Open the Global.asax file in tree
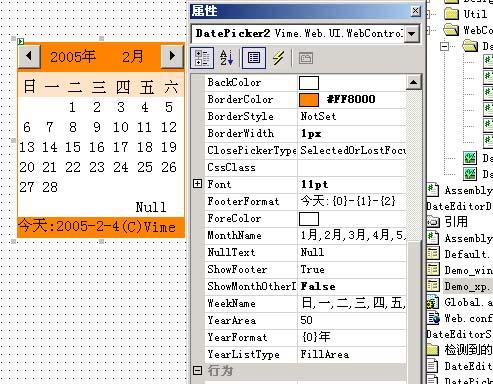Viewport: 493px width, 384px height. point(468,303)
